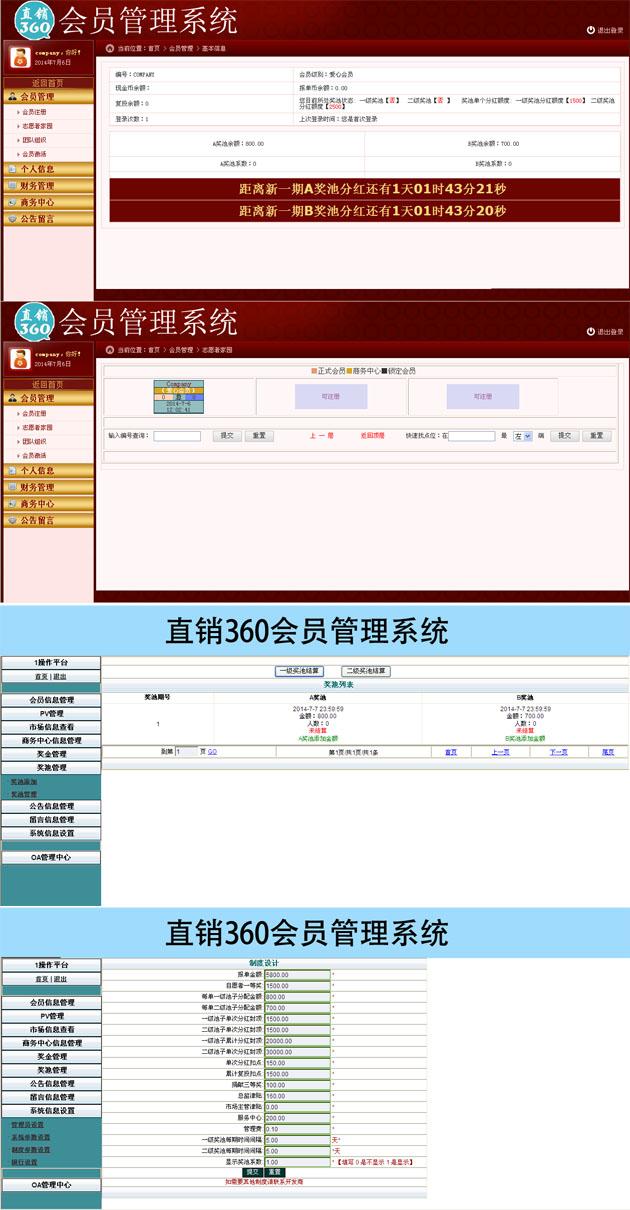Go to 尾页 in 奖池列表 pagination
This screenshot has height=1210, width=630.
[x=607, y=752]
